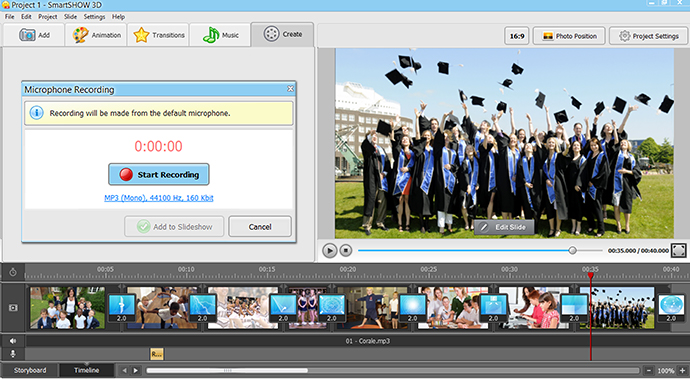Click the preview playback position slider handle

[x=573, y=250]
